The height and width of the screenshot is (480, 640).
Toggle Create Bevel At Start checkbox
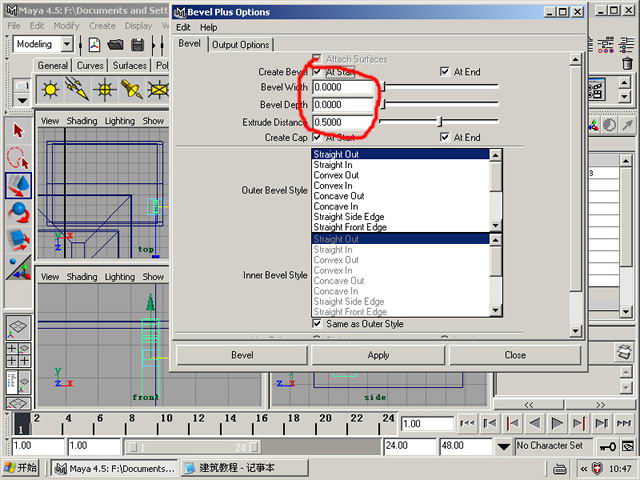[317, 72]
